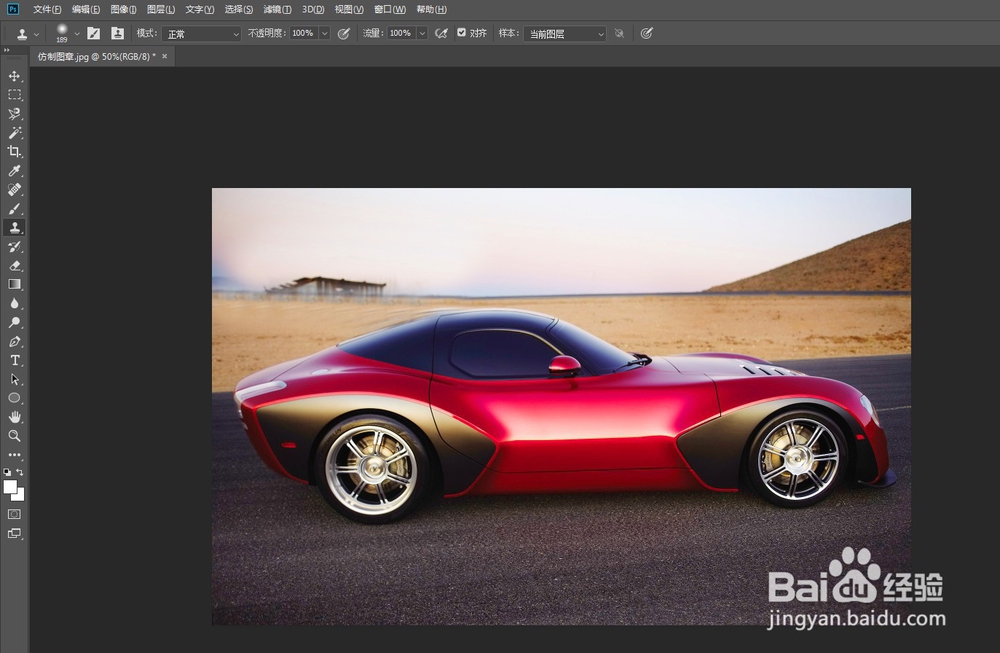
Task: Toggle the Clone Source panel
Action: [x=117, y=33]
